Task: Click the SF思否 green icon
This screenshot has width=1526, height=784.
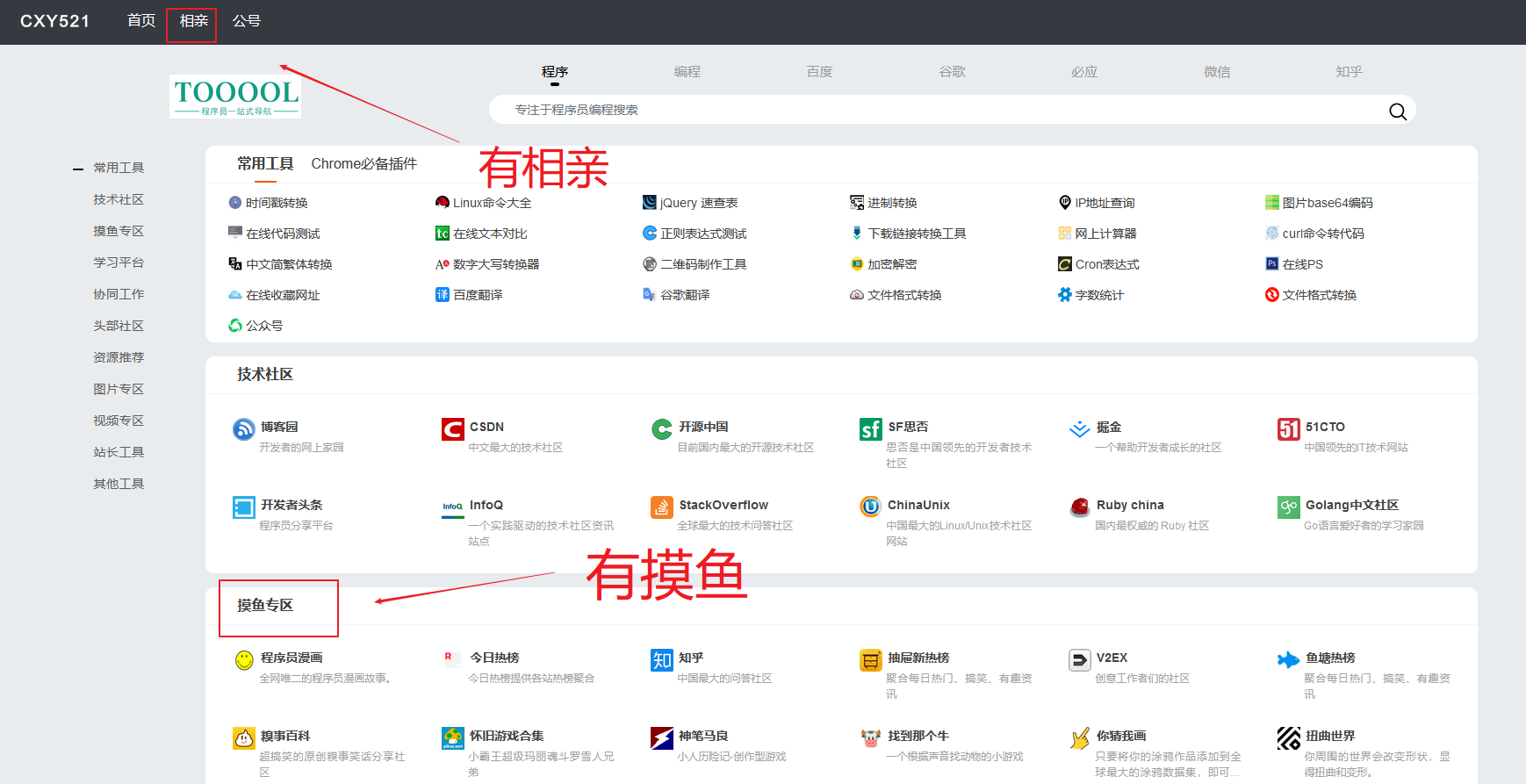Action: pyautogui.click(x=870, y=429)
